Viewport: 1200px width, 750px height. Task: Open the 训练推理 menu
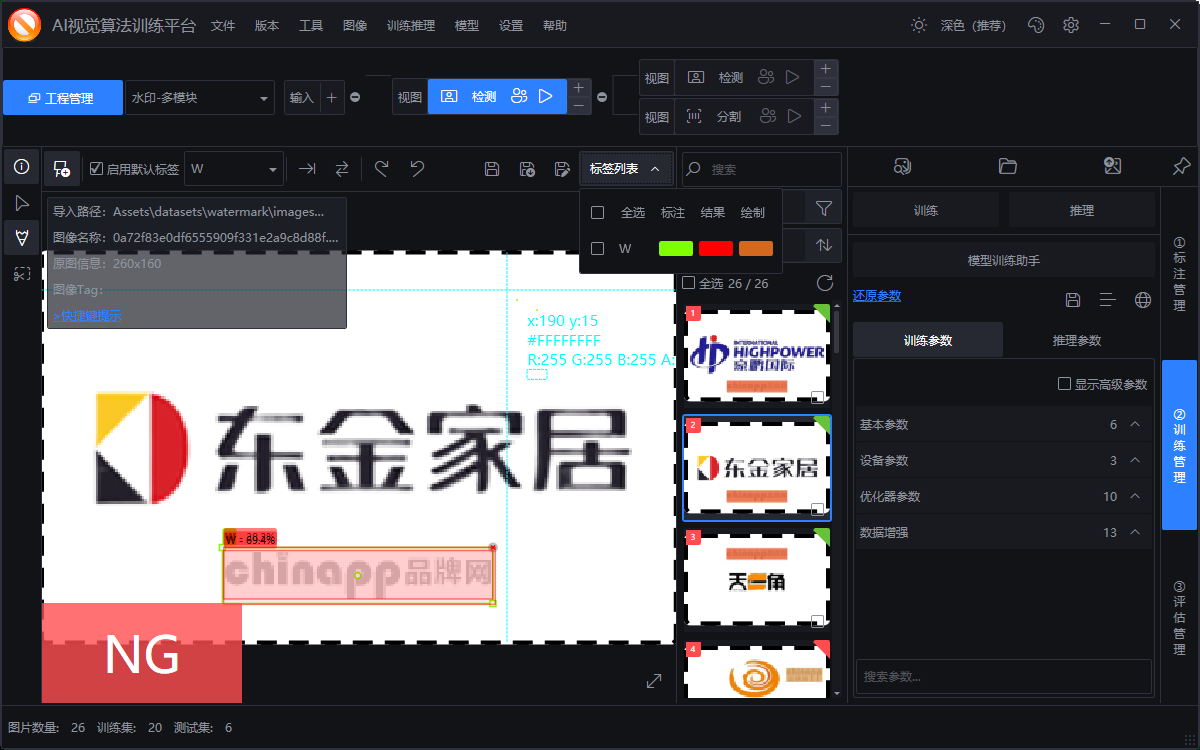click(x=411, y=26)
